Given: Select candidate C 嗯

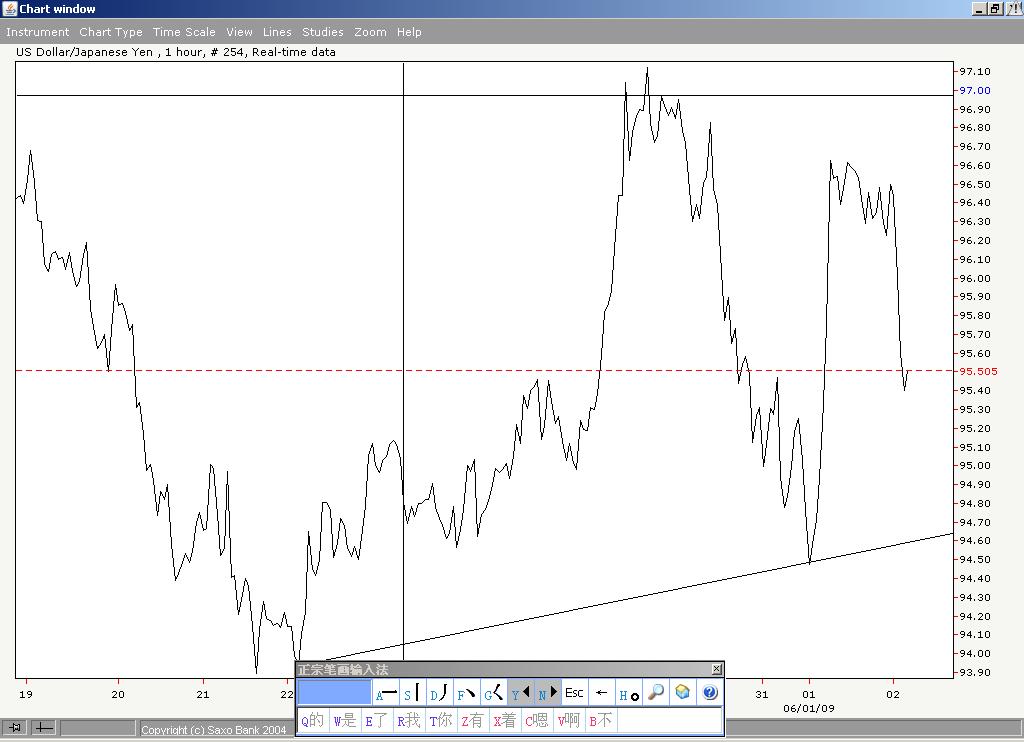Looking at the screenshot, I should tap(537, 720).
